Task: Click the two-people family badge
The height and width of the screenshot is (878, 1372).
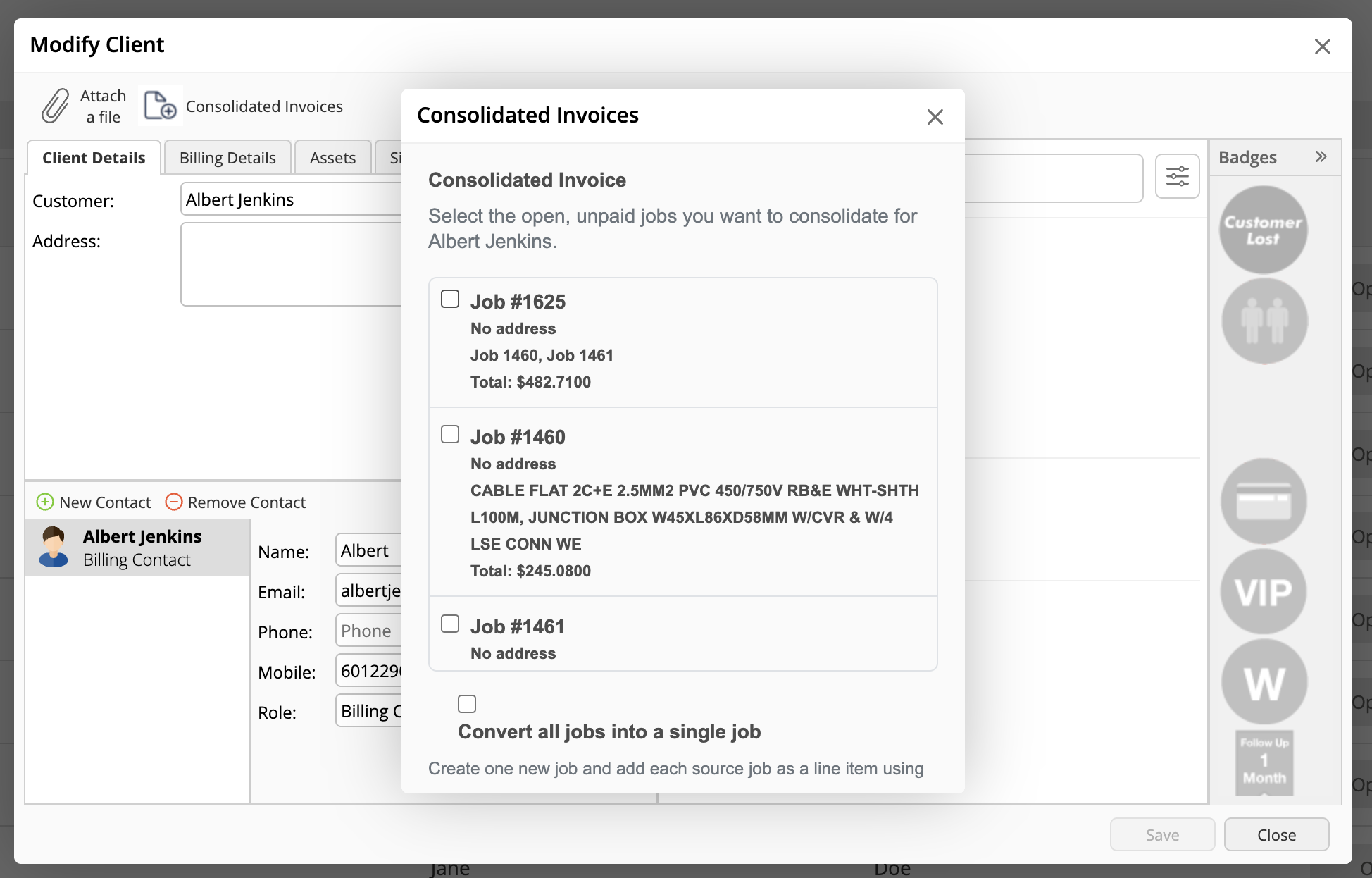Action: click(1264, 321)
